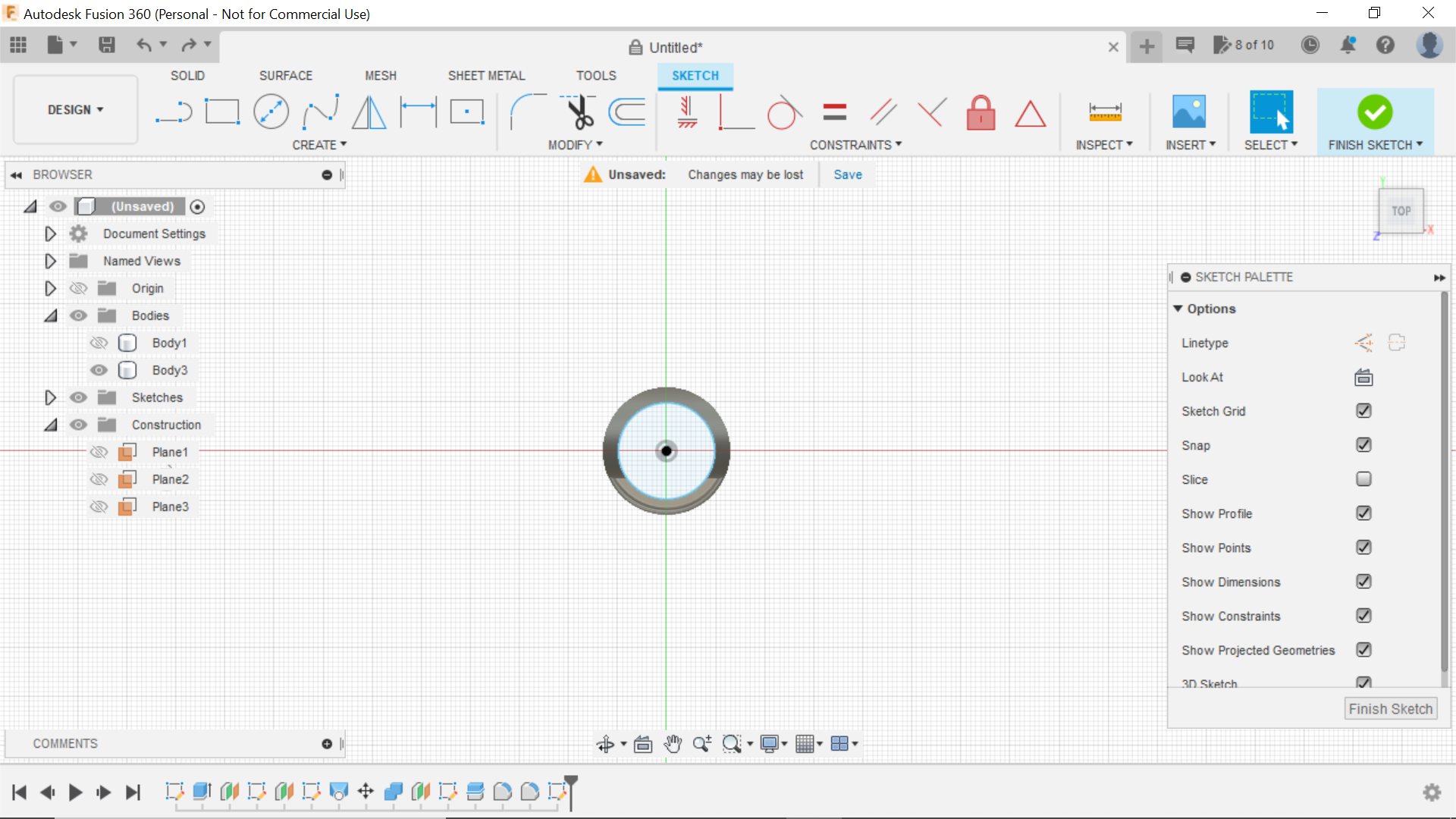Disable the Show Points option
1456x819 pixels.
(x=1363, y=548)
